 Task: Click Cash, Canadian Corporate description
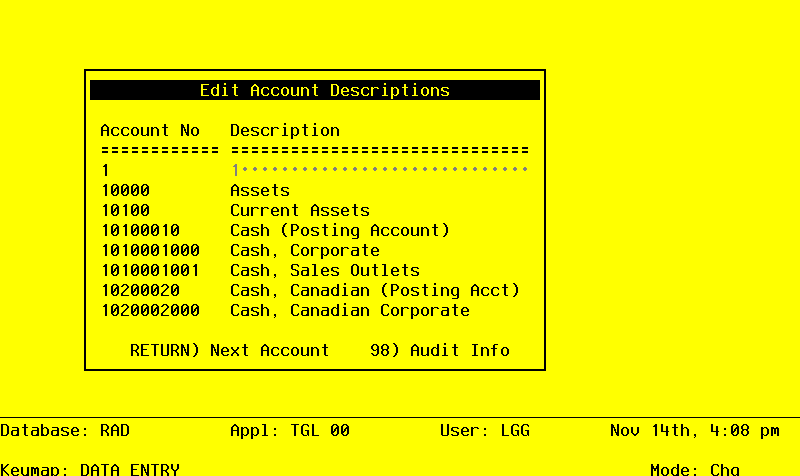click(x=349, y=310)
